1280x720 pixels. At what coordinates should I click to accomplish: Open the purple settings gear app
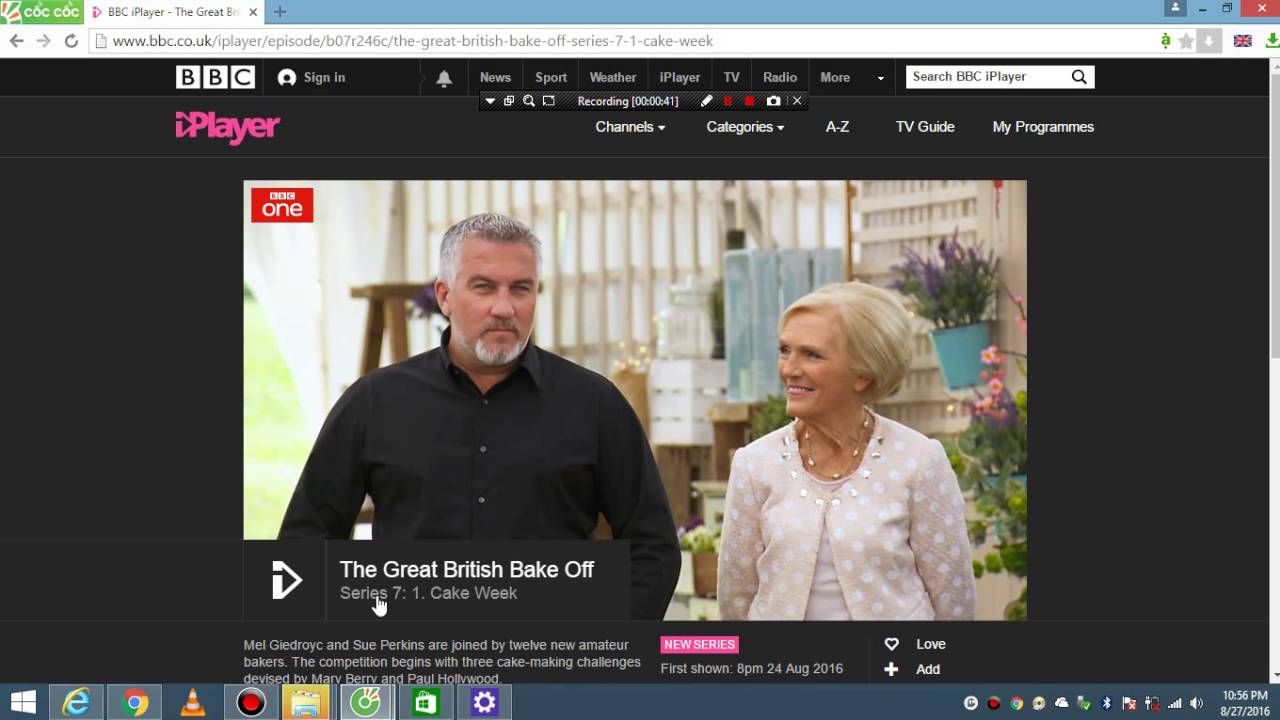click(x=484, y=702)
